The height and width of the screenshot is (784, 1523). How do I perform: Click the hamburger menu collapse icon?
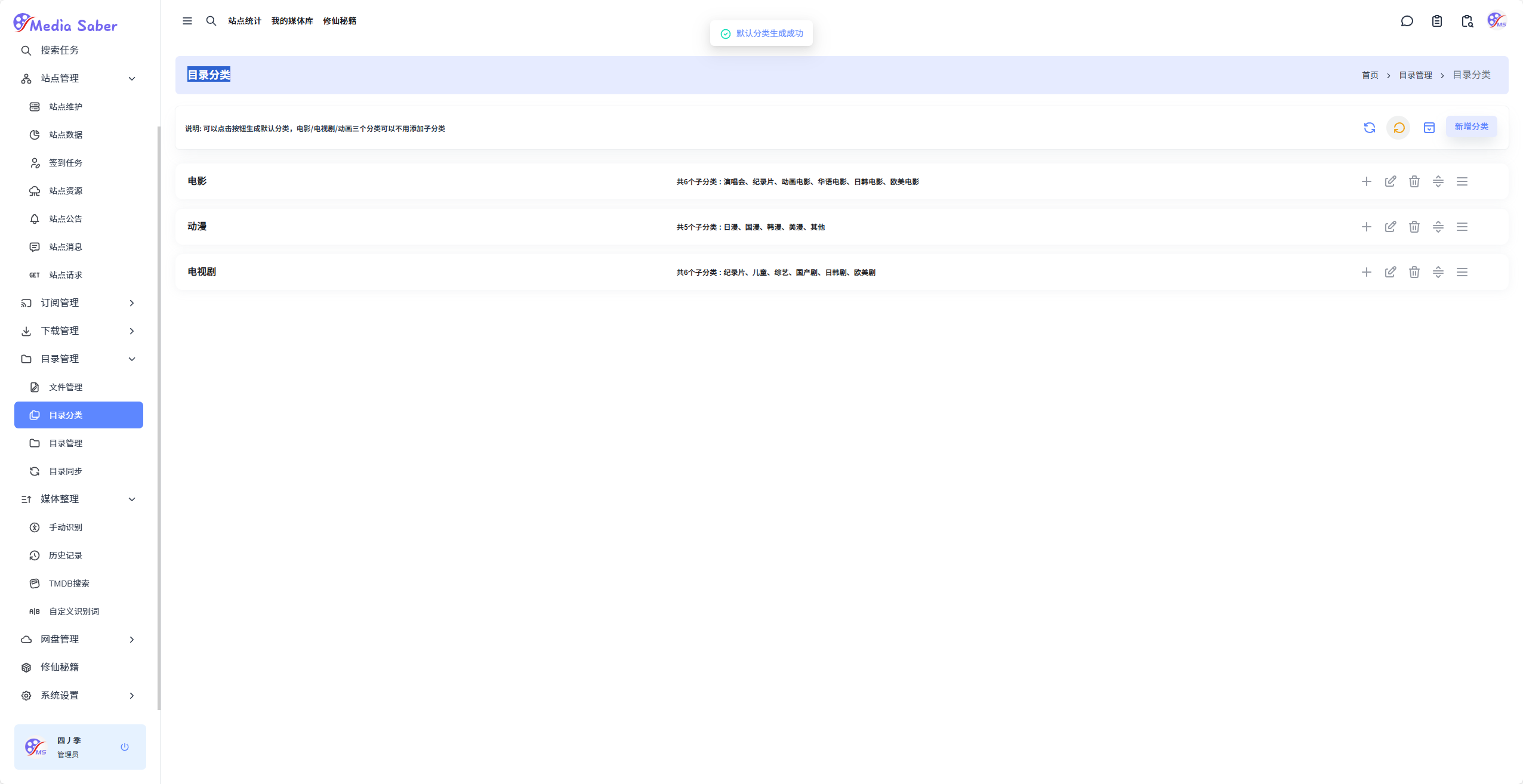(187, 21)
